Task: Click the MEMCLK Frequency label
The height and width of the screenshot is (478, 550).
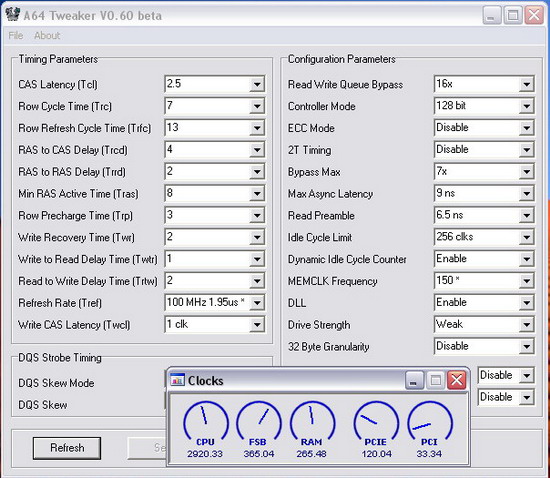Action: [x=333, y=281]
